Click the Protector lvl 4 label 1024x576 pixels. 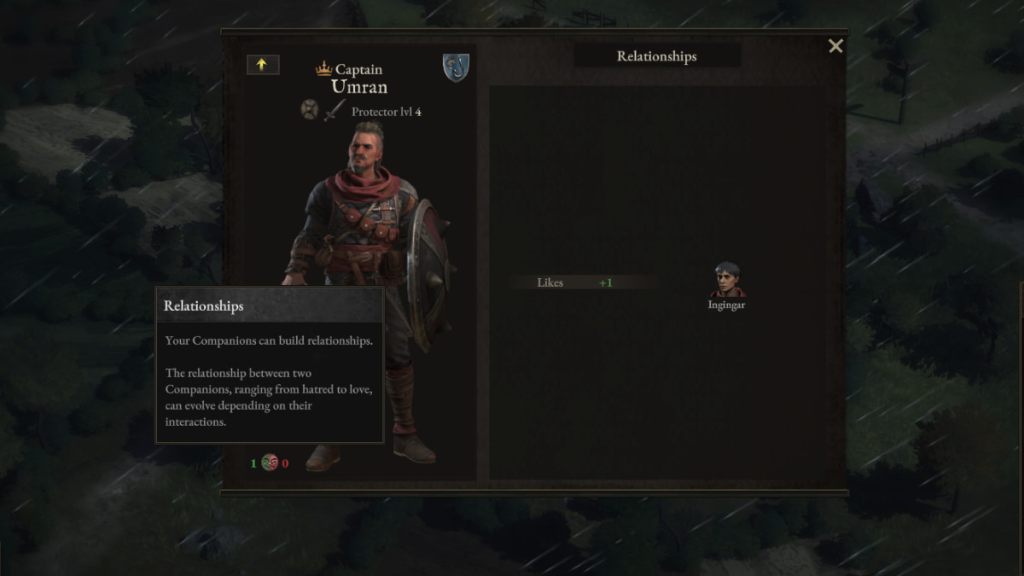[386, 112]
